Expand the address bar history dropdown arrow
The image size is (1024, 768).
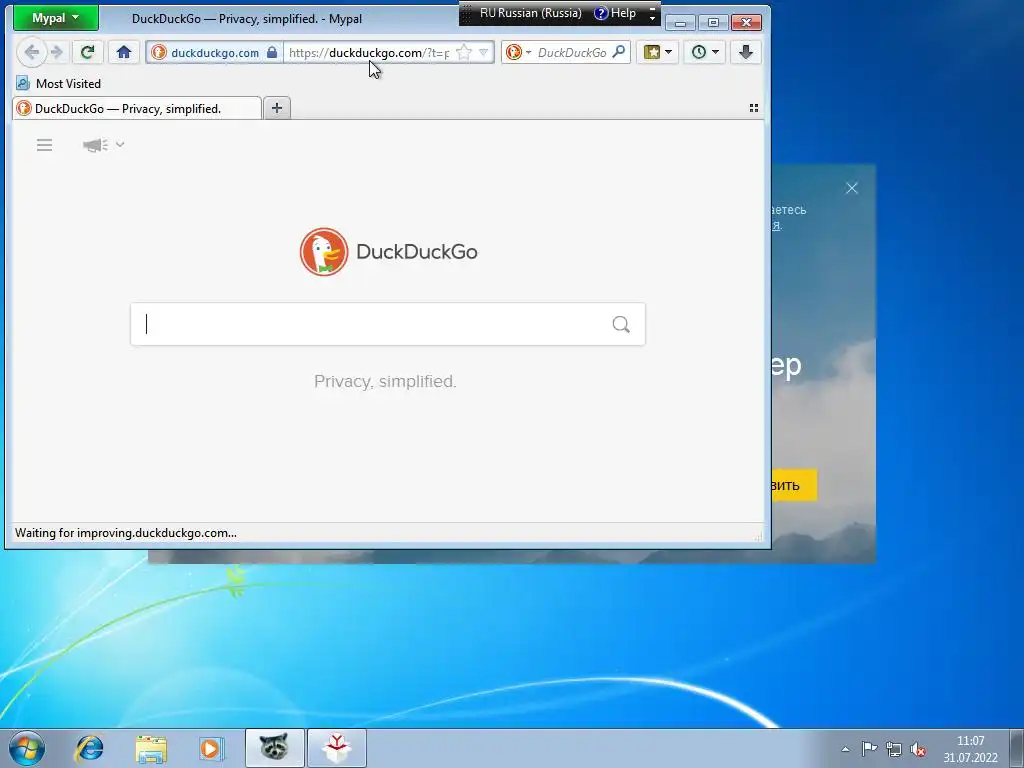tap(484, 52)
